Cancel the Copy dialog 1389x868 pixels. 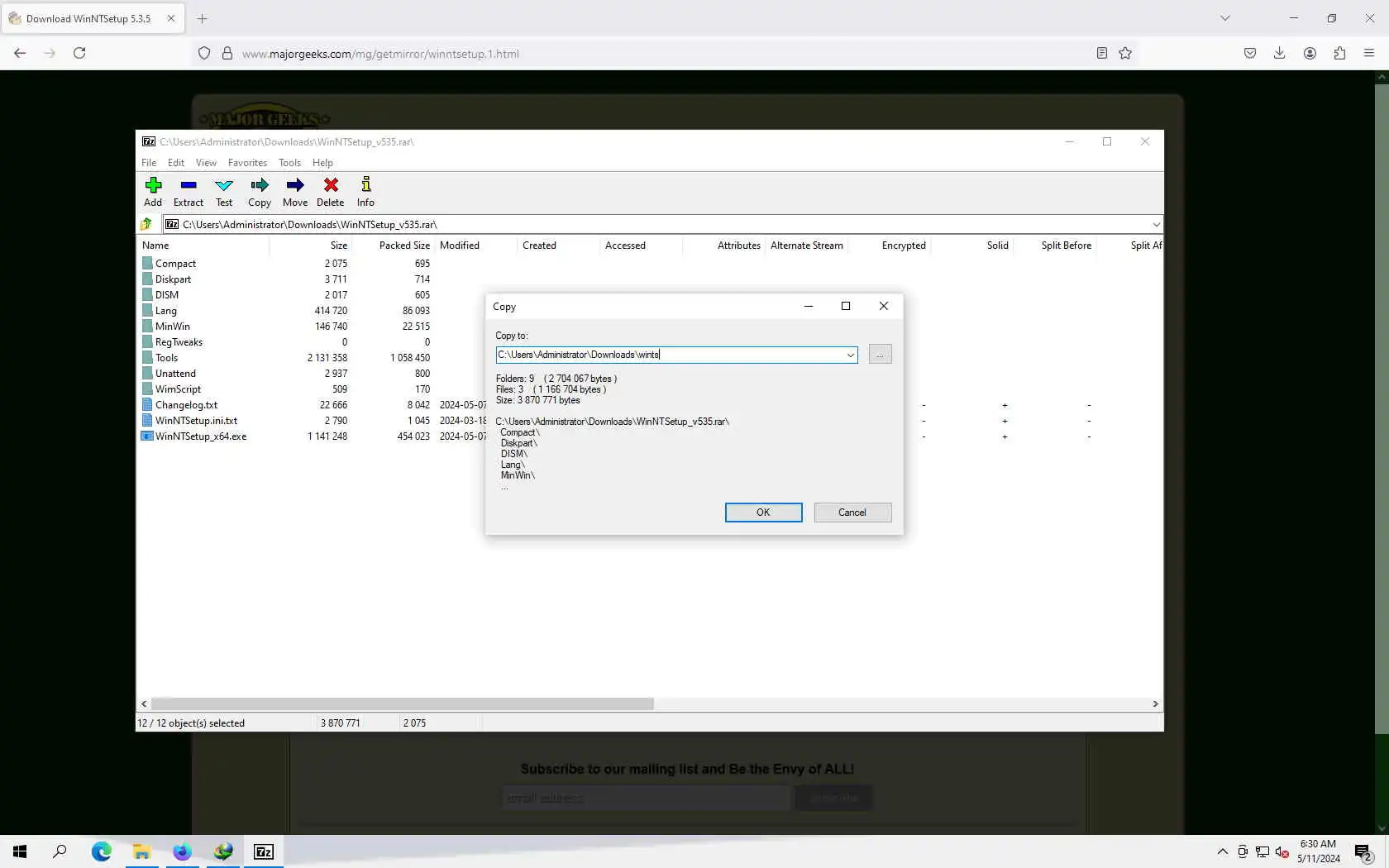[x=852, y=513]
